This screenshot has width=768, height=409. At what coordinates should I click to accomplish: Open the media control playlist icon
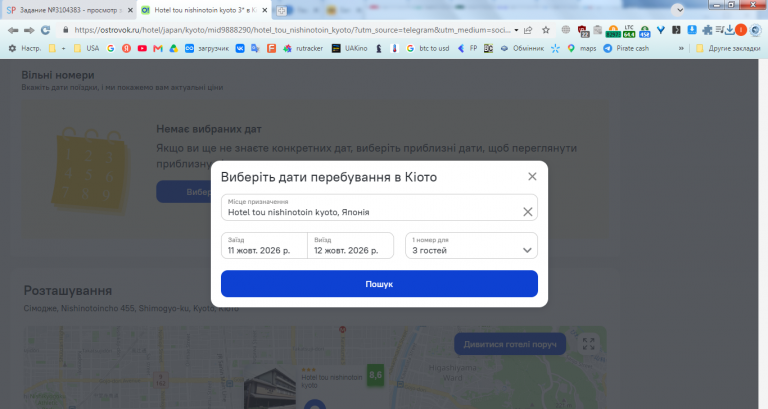[x=720, y=30]
